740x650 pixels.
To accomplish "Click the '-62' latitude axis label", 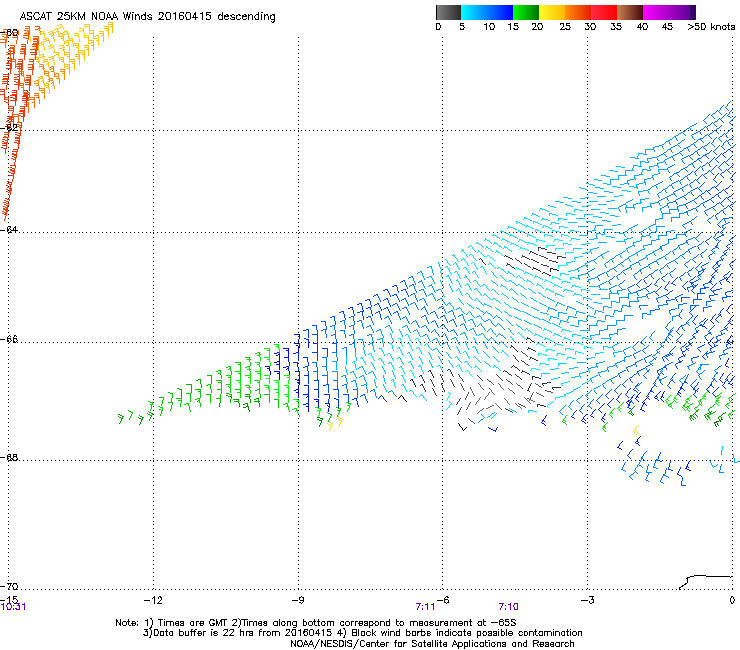I will [10, 127].
